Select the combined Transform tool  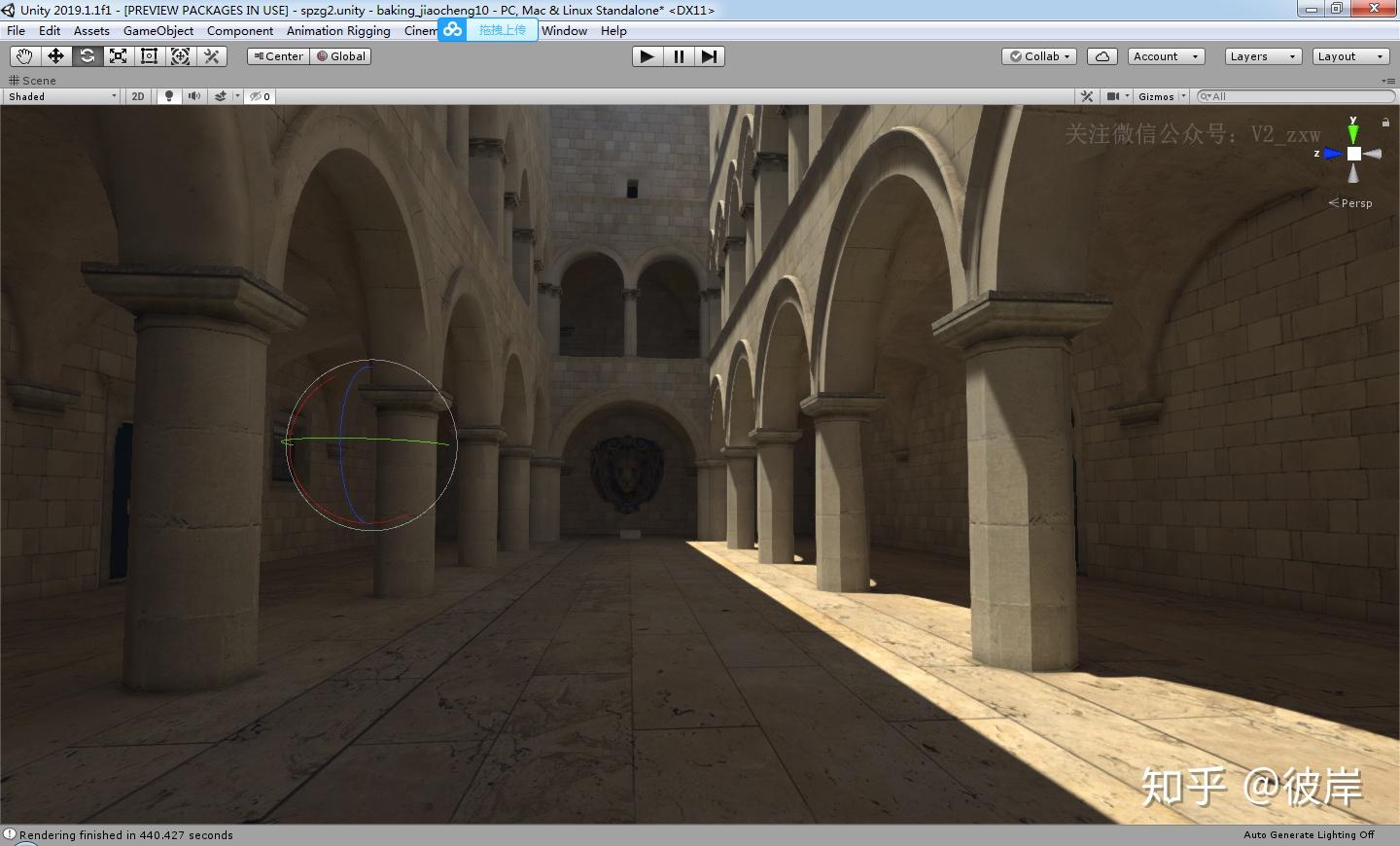tap(180, 56)
